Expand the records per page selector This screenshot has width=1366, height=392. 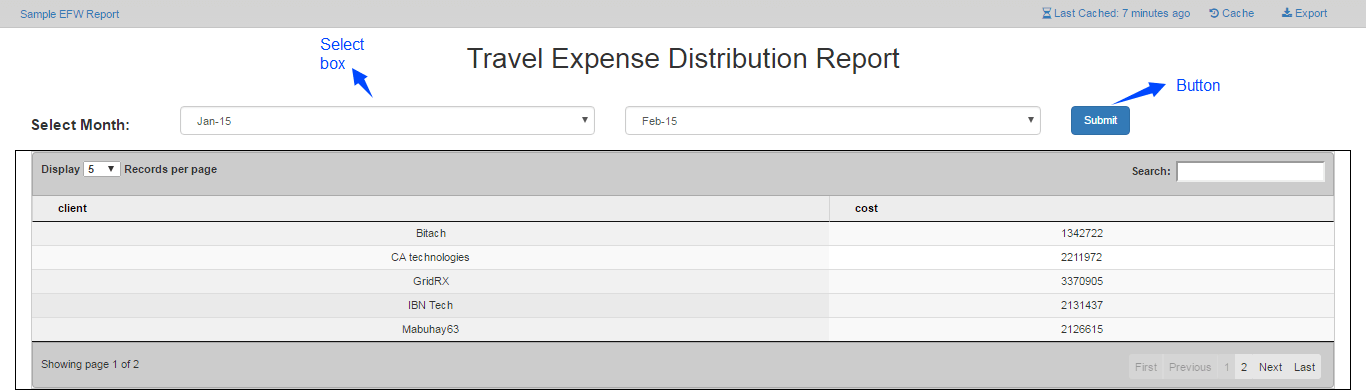102,170
